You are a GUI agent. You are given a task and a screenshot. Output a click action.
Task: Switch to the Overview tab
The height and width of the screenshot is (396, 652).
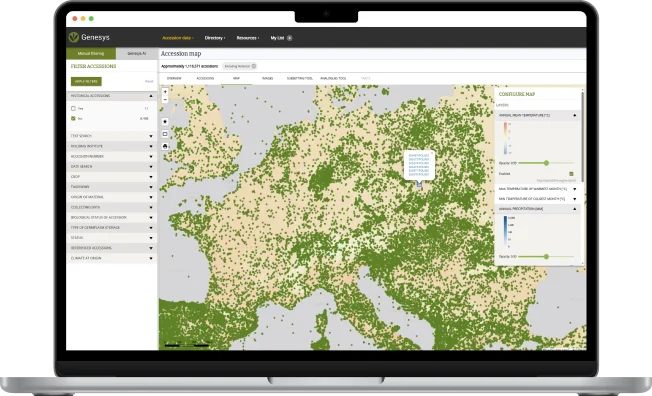tap(174, 78)
